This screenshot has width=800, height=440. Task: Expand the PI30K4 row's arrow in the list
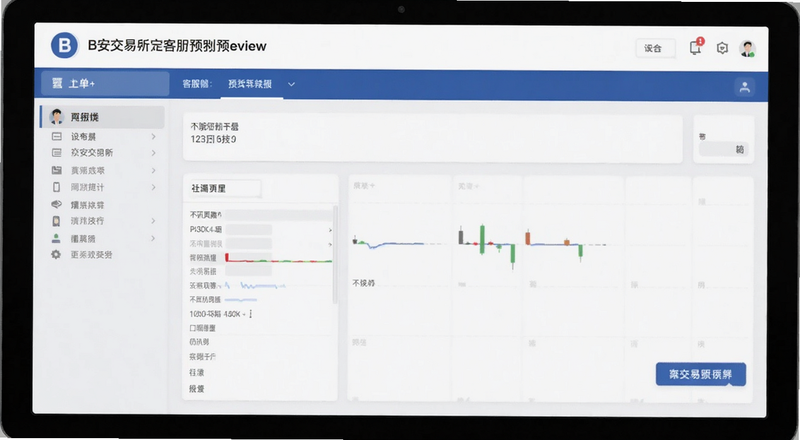point(330,230)
